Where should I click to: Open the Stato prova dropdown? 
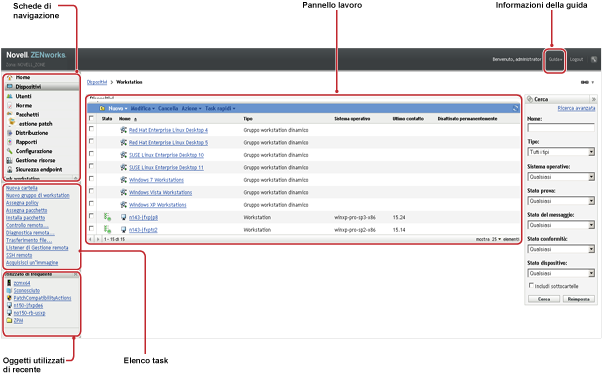pyautogui.click(x=561, y=201)
